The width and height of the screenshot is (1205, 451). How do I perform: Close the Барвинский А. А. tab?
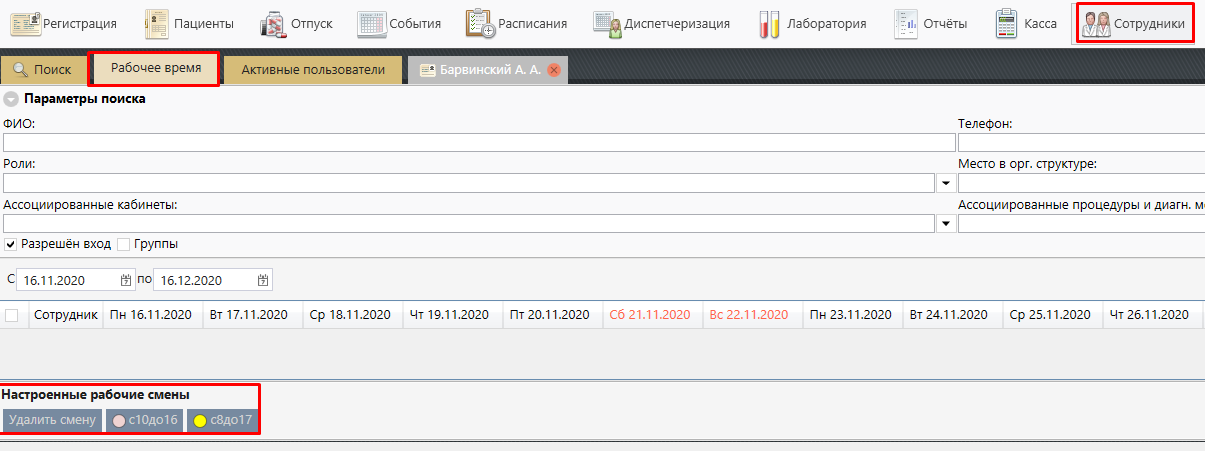point(553,70)
